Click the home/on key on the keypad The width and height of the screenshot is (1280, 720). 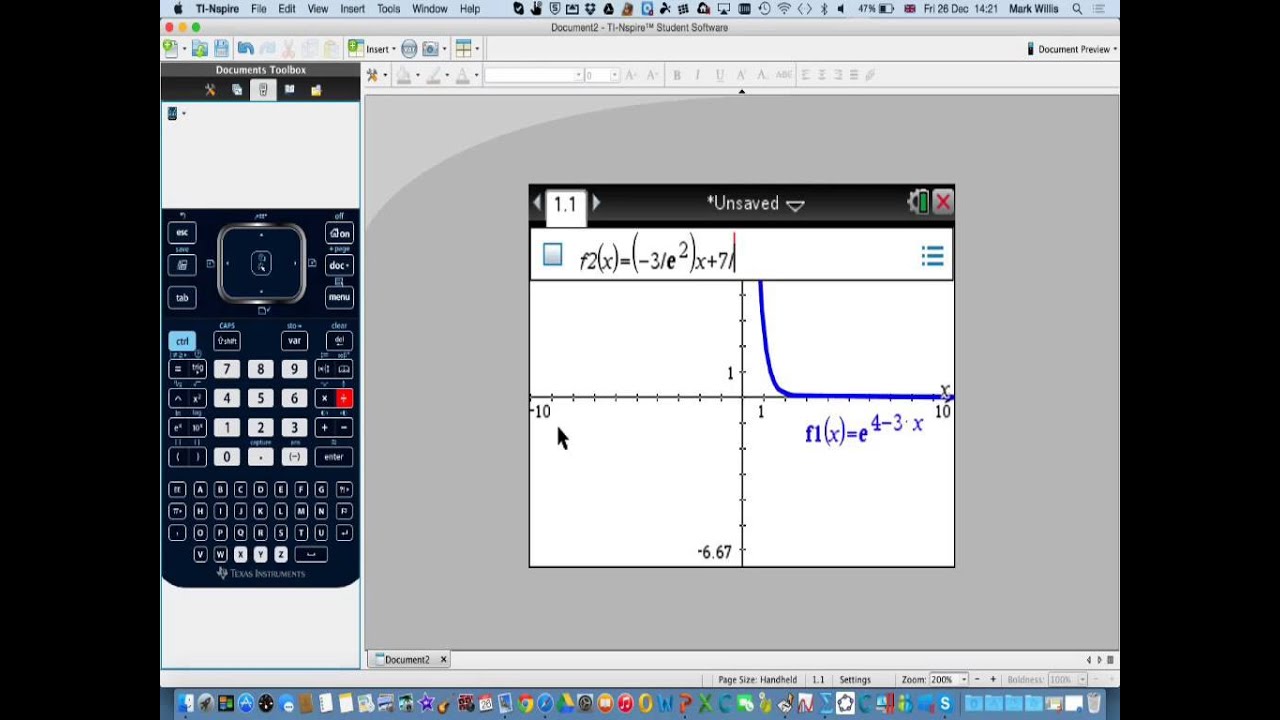339,233
